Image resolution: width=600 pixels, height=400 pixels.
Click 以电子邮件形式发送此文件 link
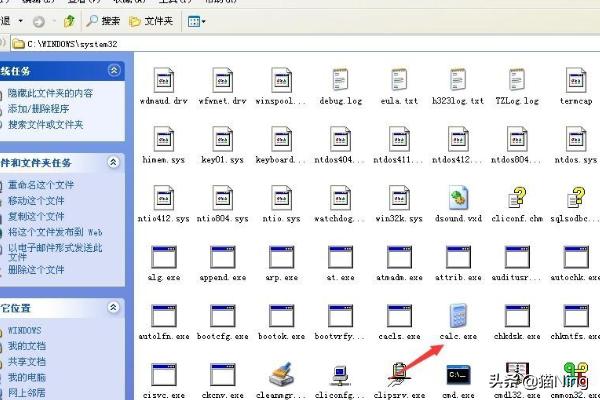(55, 252)
